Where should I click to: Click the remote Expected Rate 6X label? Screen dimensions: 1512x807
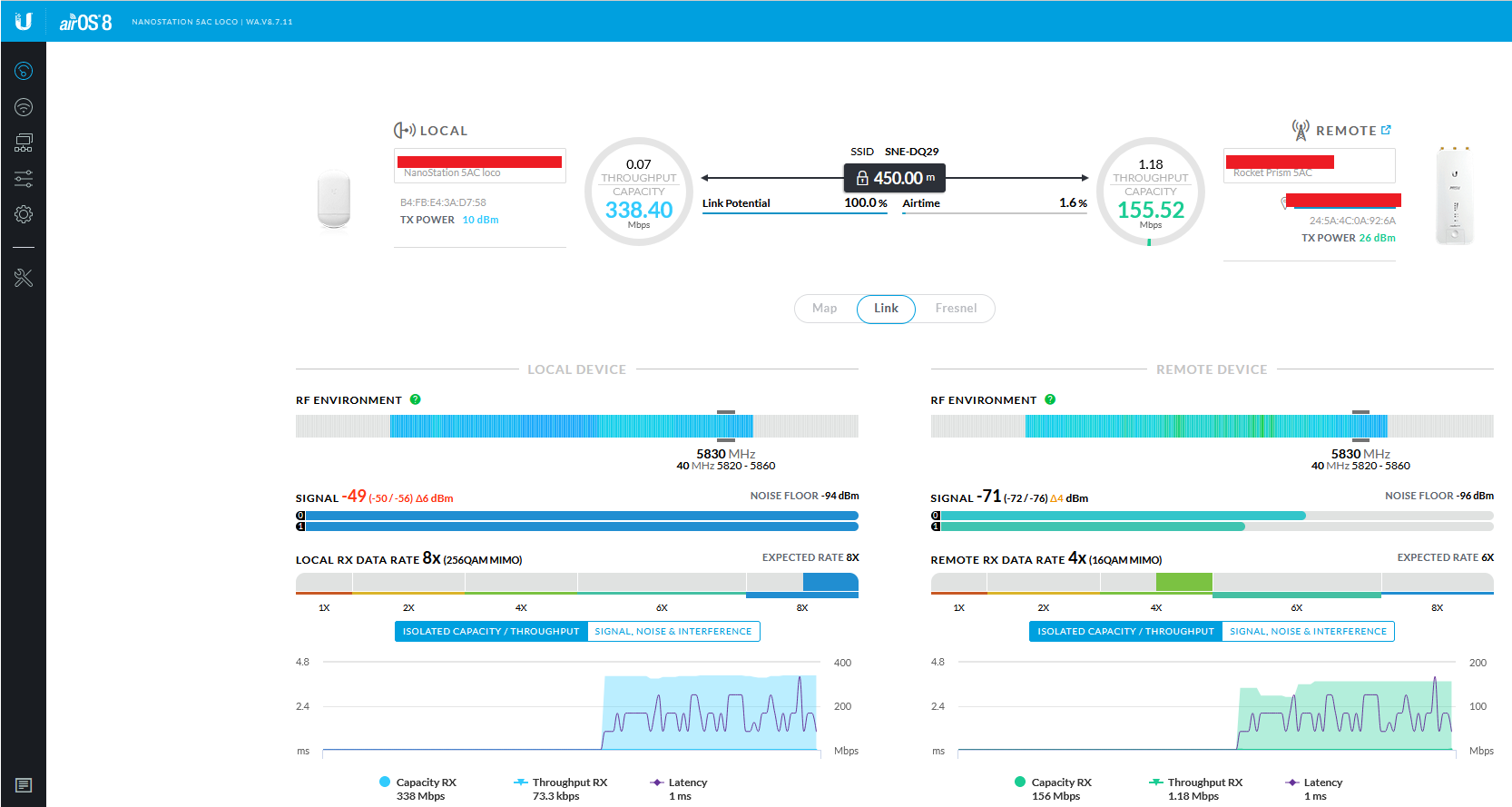[x=1446, y=557]
